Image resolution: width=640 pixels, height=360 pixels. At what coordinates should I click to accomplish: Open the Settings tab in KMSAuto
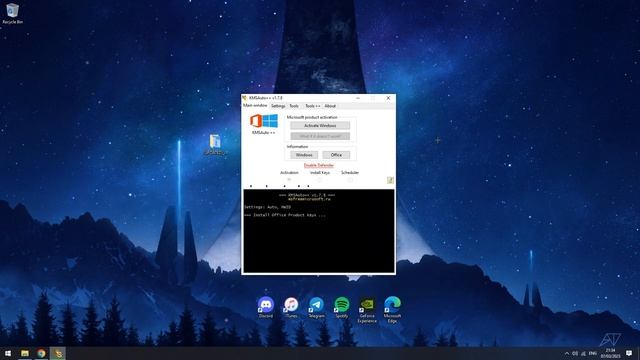pos(278,106)
